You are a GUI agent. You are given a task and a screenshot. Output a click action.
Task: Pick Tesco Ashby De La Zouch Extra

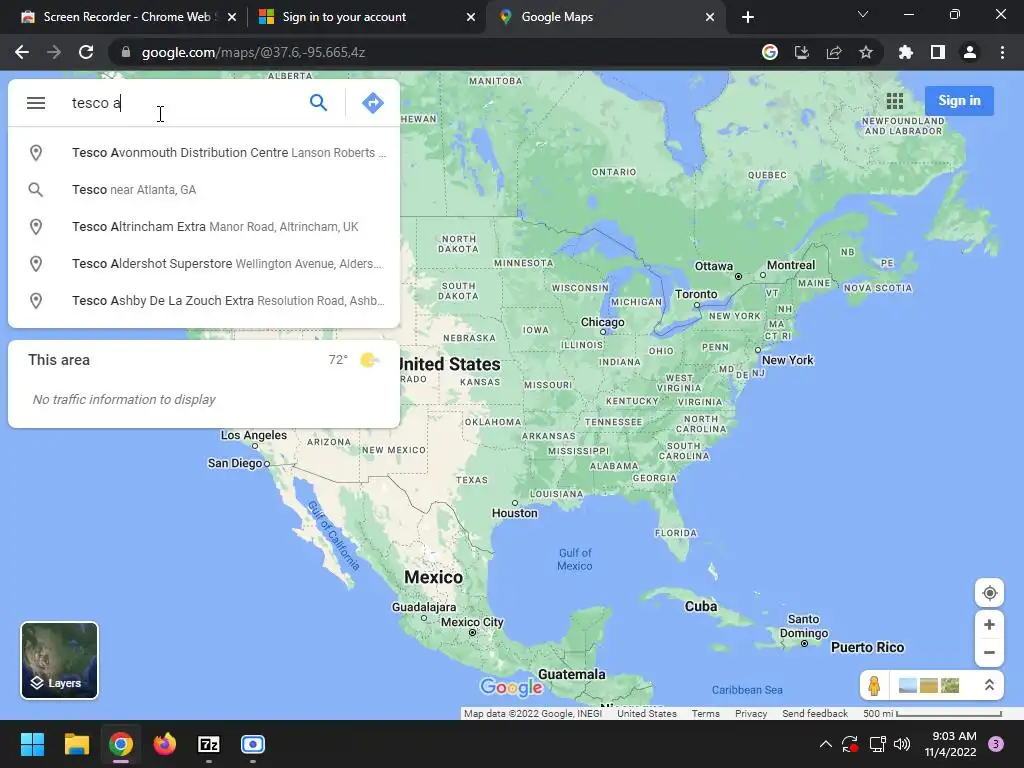point(204,300)
